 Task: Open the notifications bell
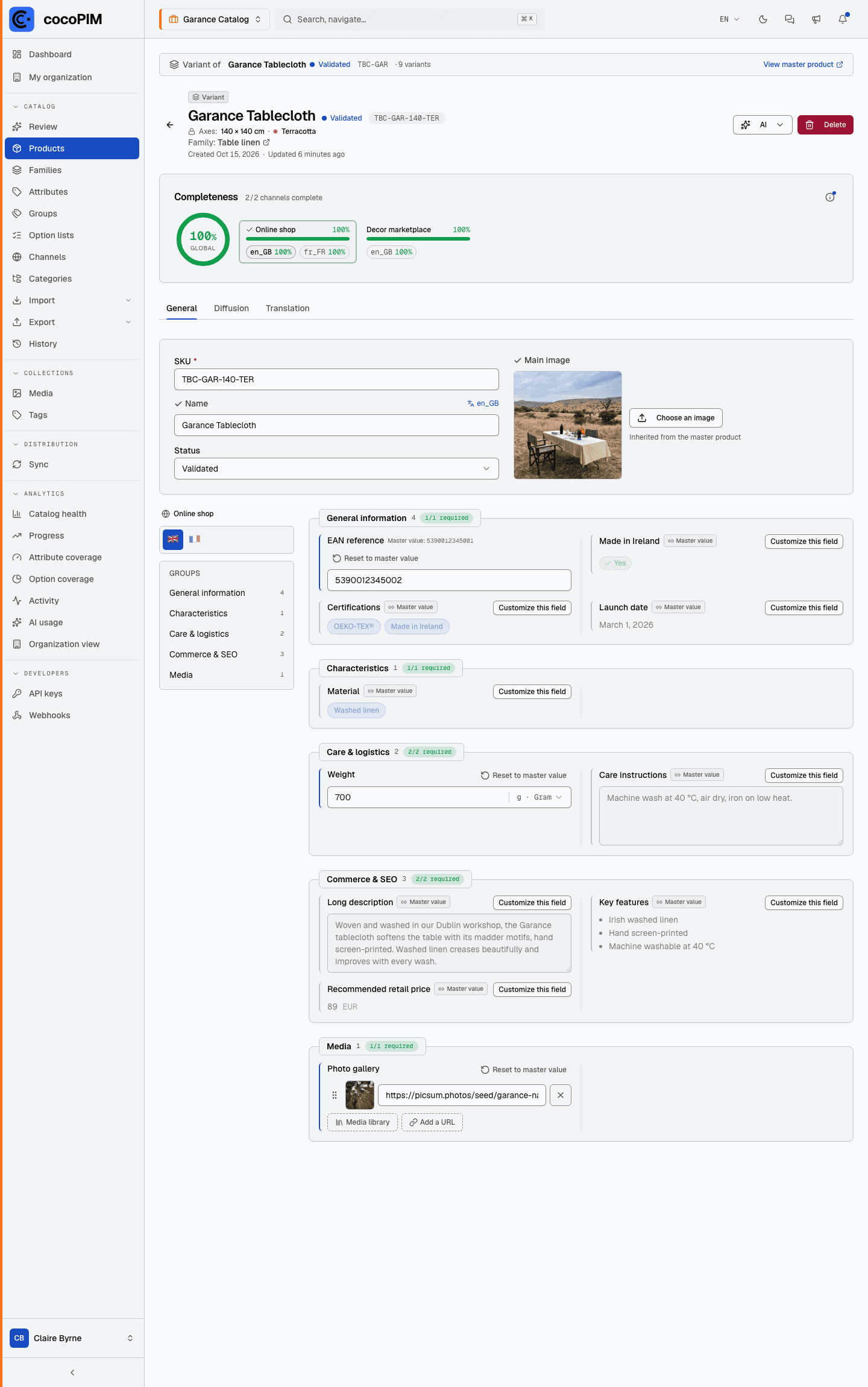pos(843,19)
